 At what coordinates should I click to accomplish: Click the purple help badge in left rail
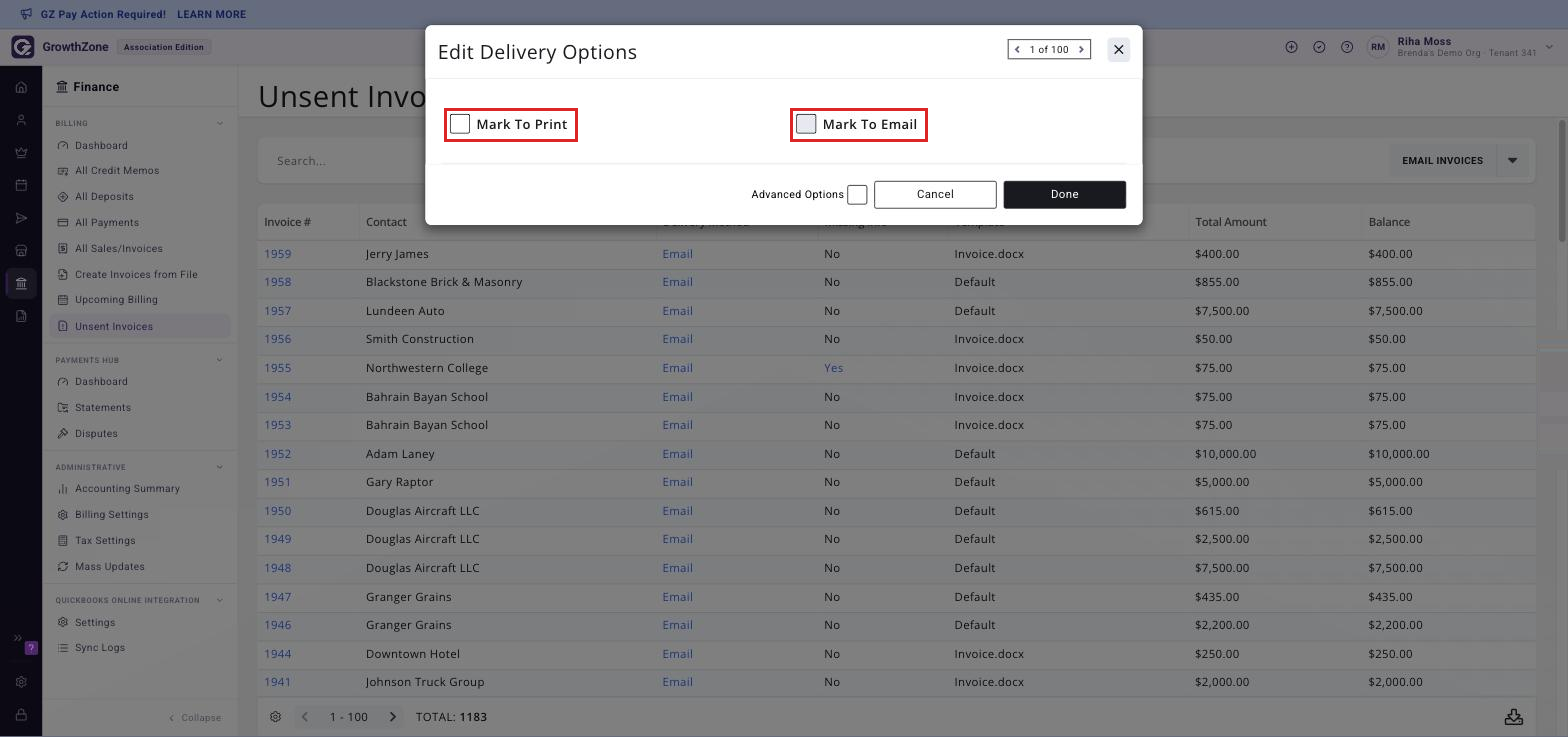coord(31,648)
